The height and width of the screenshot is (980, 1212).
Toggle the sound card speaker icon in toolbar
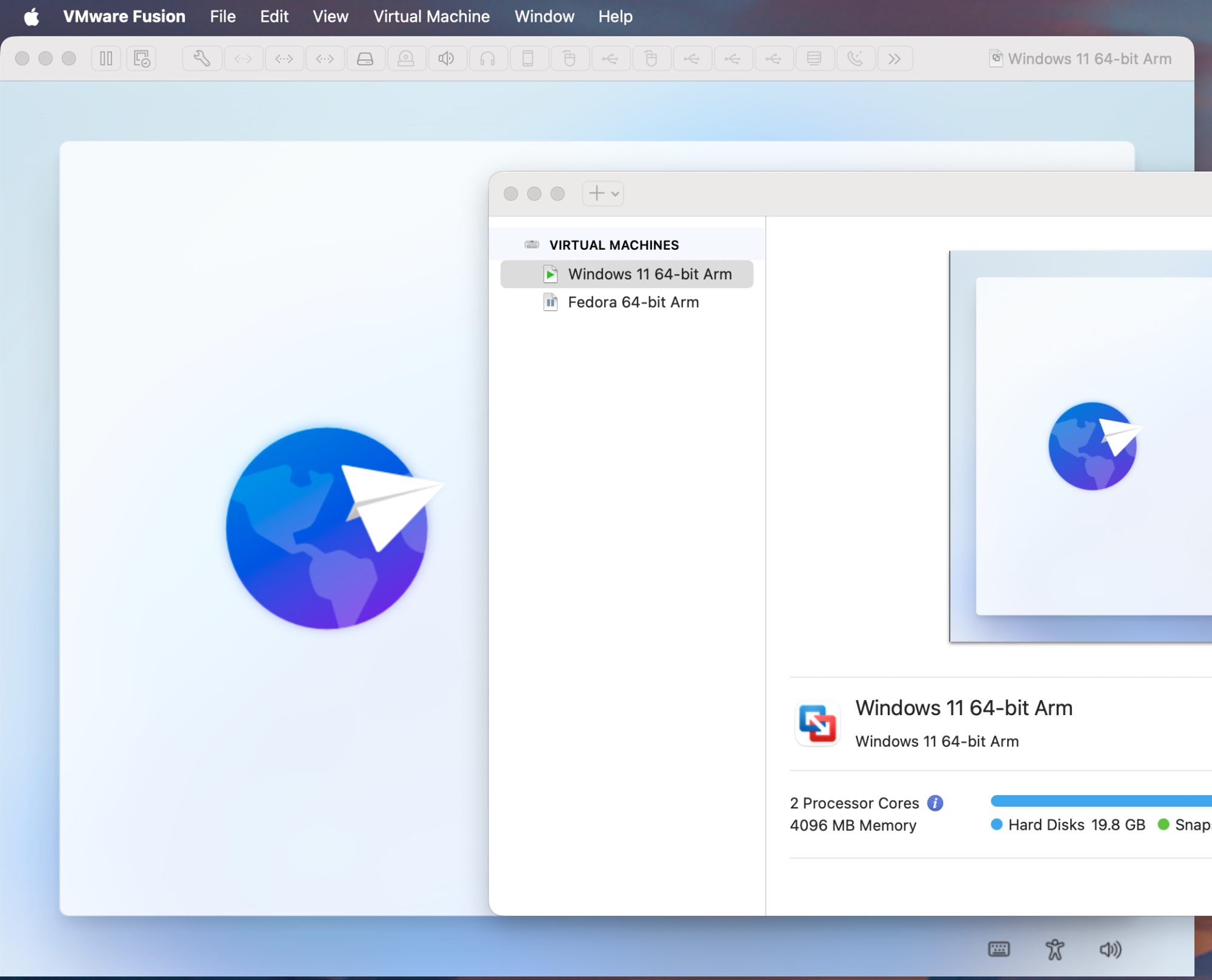pos(447,59)
